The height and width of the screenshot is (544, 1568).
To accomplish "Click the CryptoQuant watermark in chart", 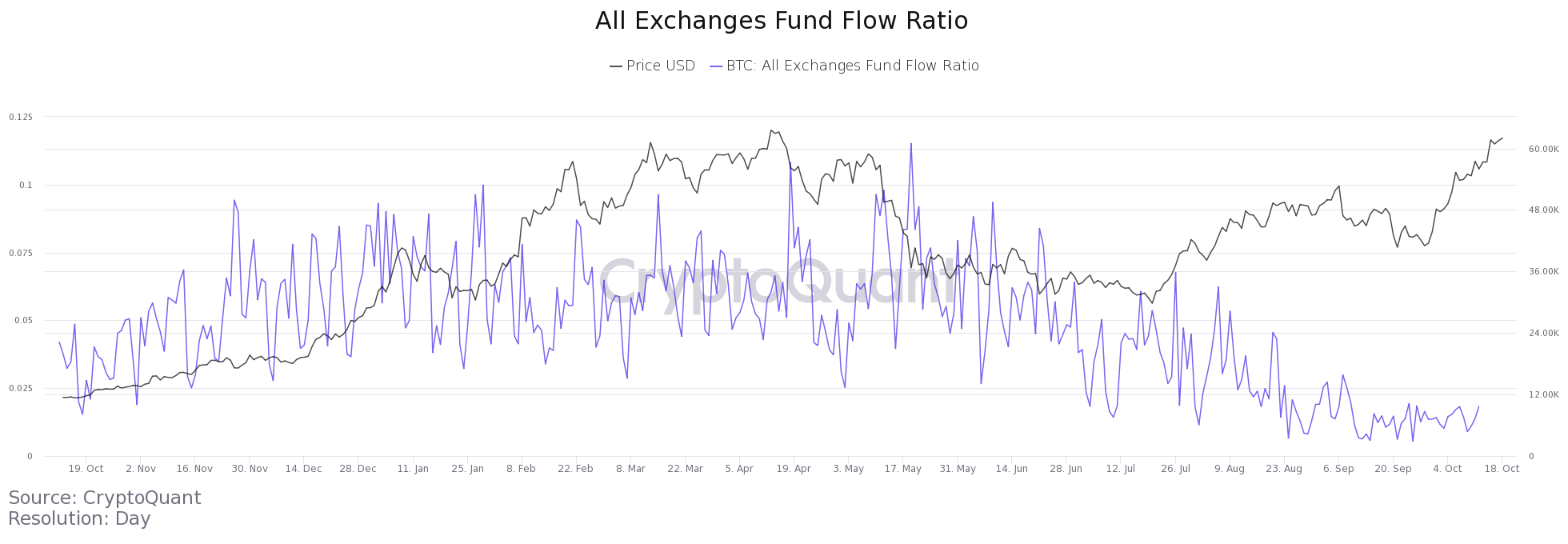I will pyautogui.click(x=778, y=282).
